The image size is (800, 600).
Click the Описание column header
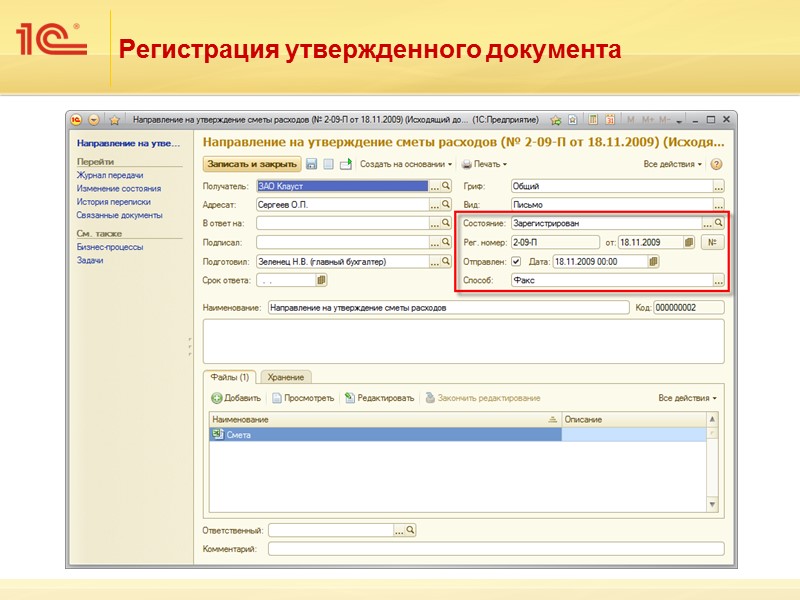pos(634,419)
